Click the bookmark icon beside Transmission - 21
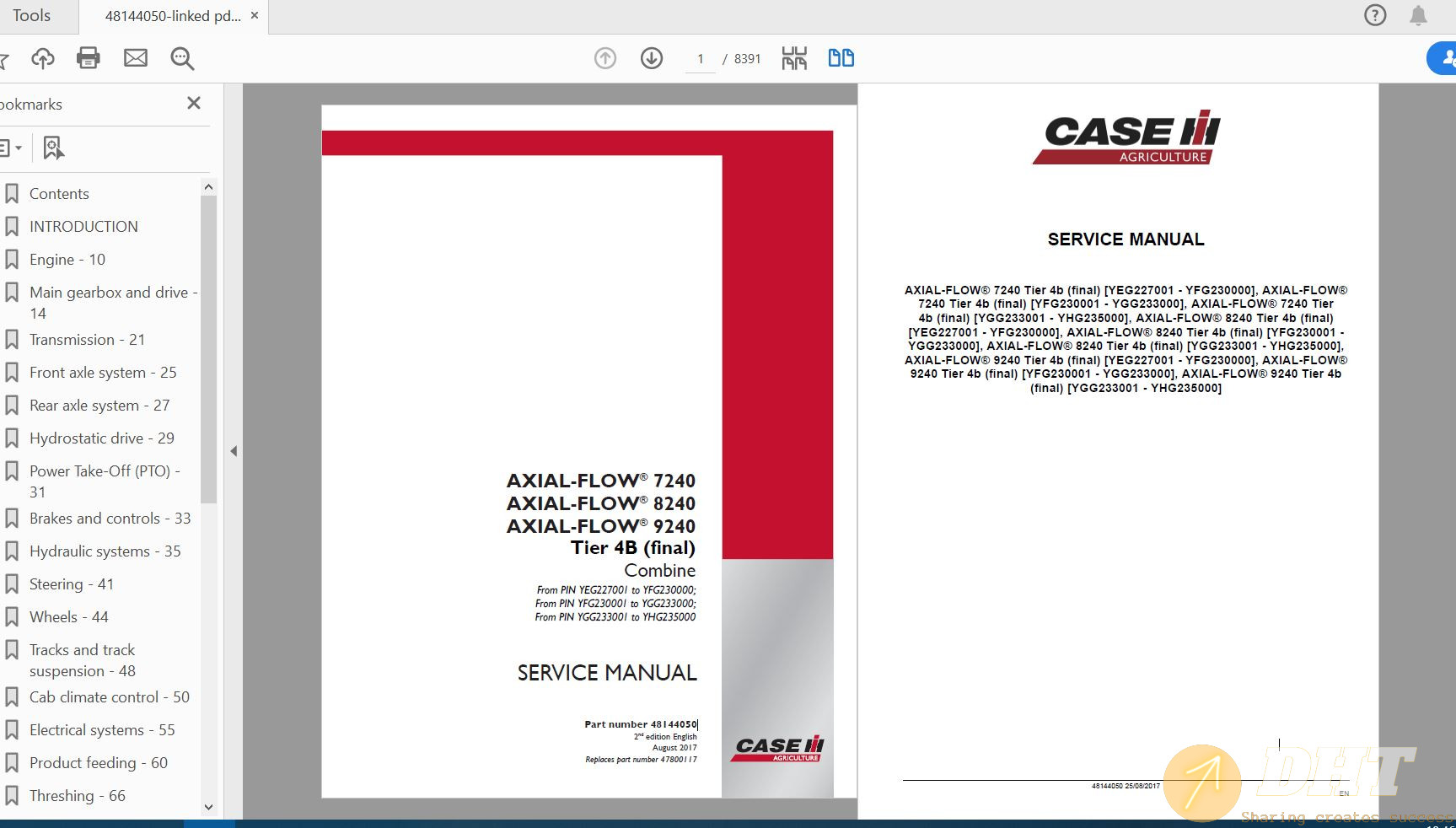Viewport: 1456px width, 828px height. pyautogui.click(x=12, y=340)
